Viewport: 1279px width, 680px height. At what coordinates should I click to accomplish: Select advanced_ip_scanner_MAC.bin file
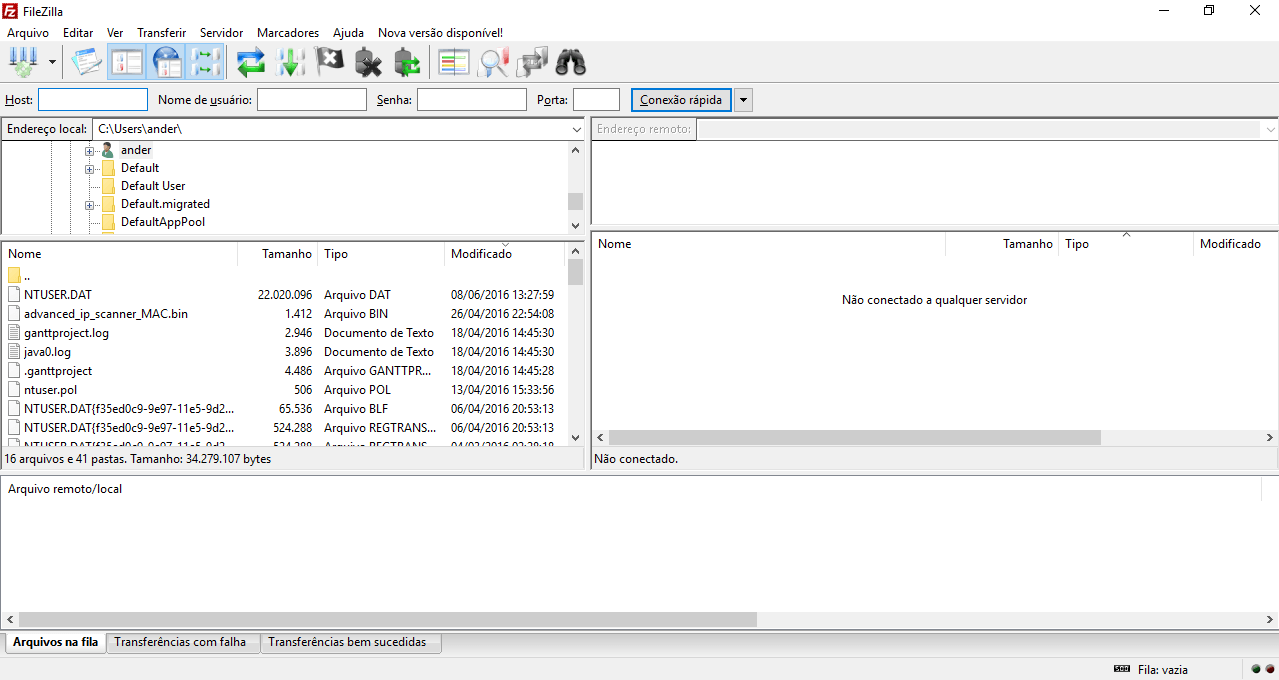click(x=284, y=314)
